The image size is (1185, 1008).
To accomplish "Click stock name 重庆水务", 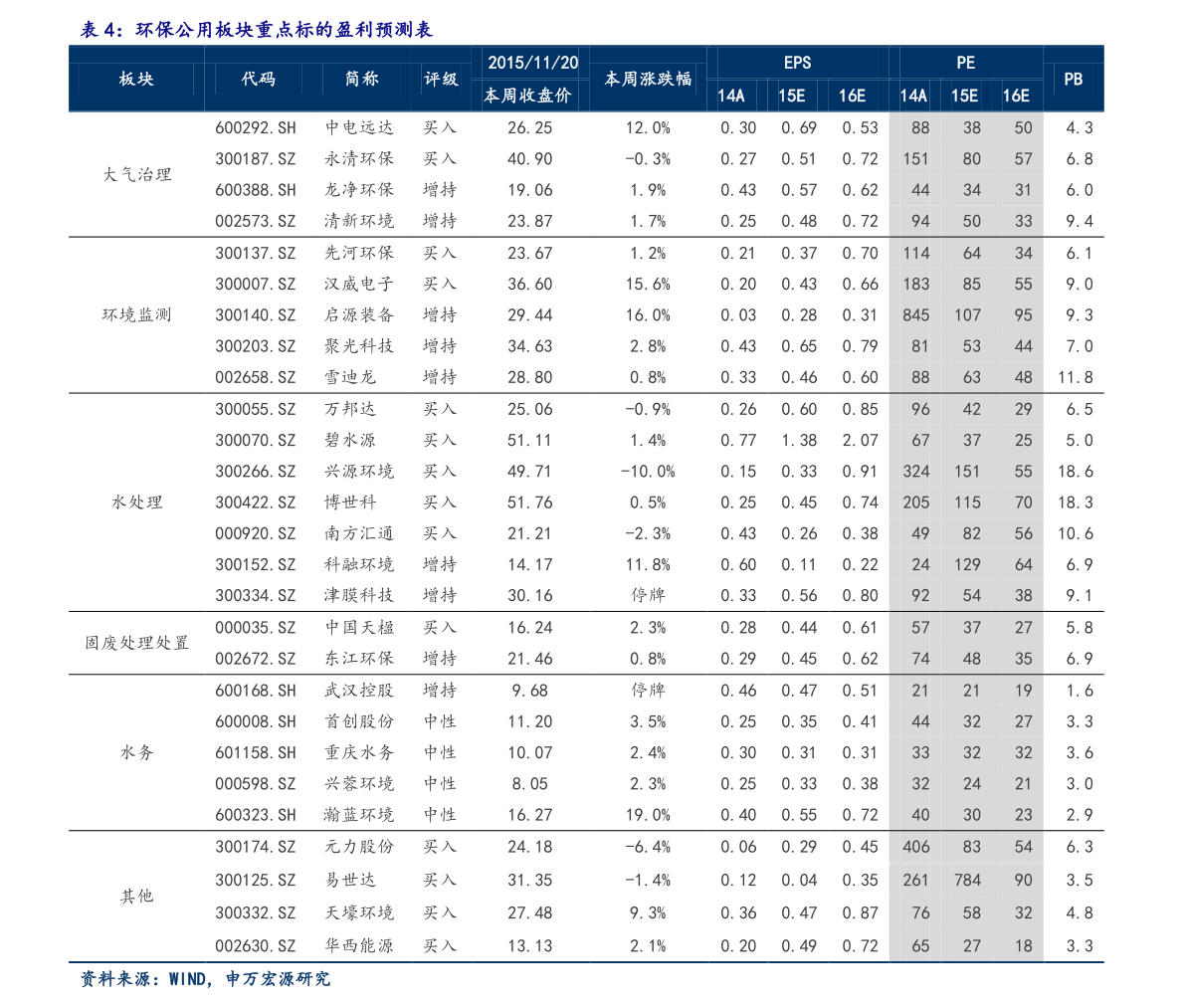I will click(359, 752).
